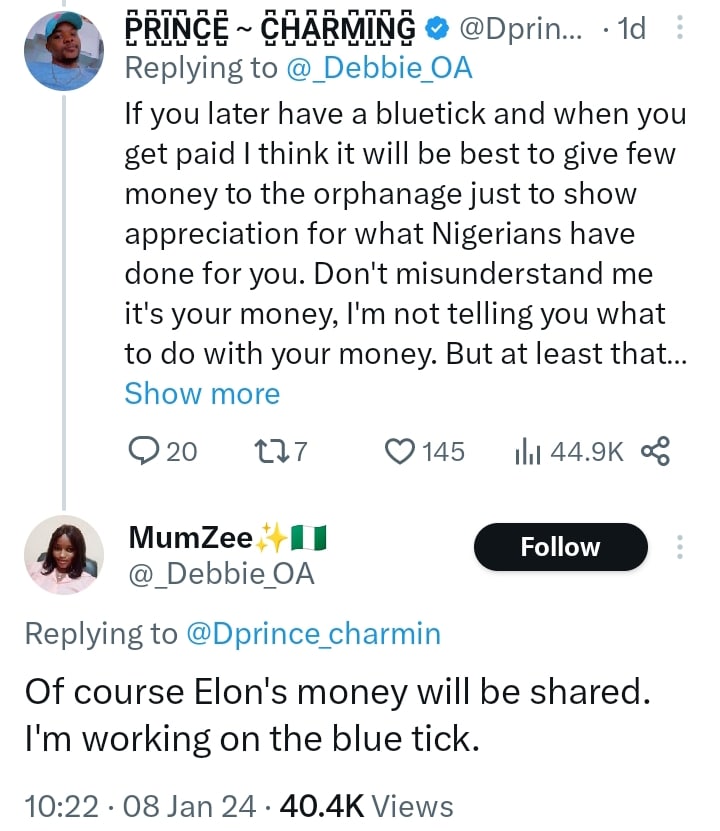Open the 44.9K views analytics icon

(x=527, y=452)
